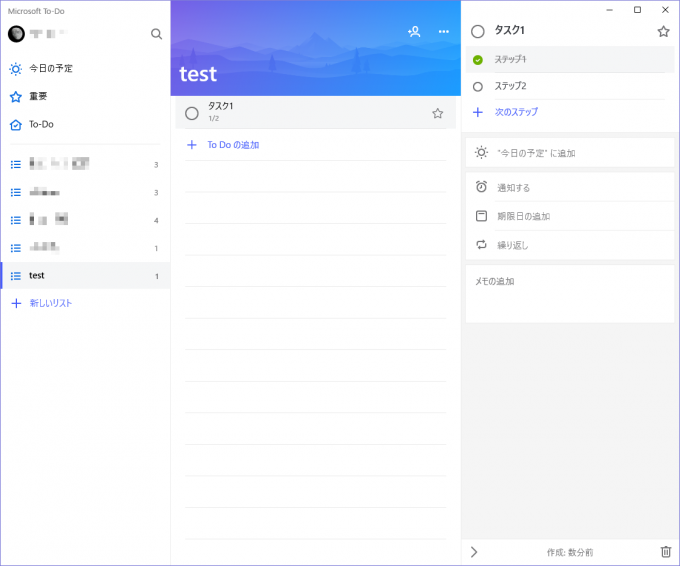
Task: Click the メモの追加 note field
Action: 569,294
